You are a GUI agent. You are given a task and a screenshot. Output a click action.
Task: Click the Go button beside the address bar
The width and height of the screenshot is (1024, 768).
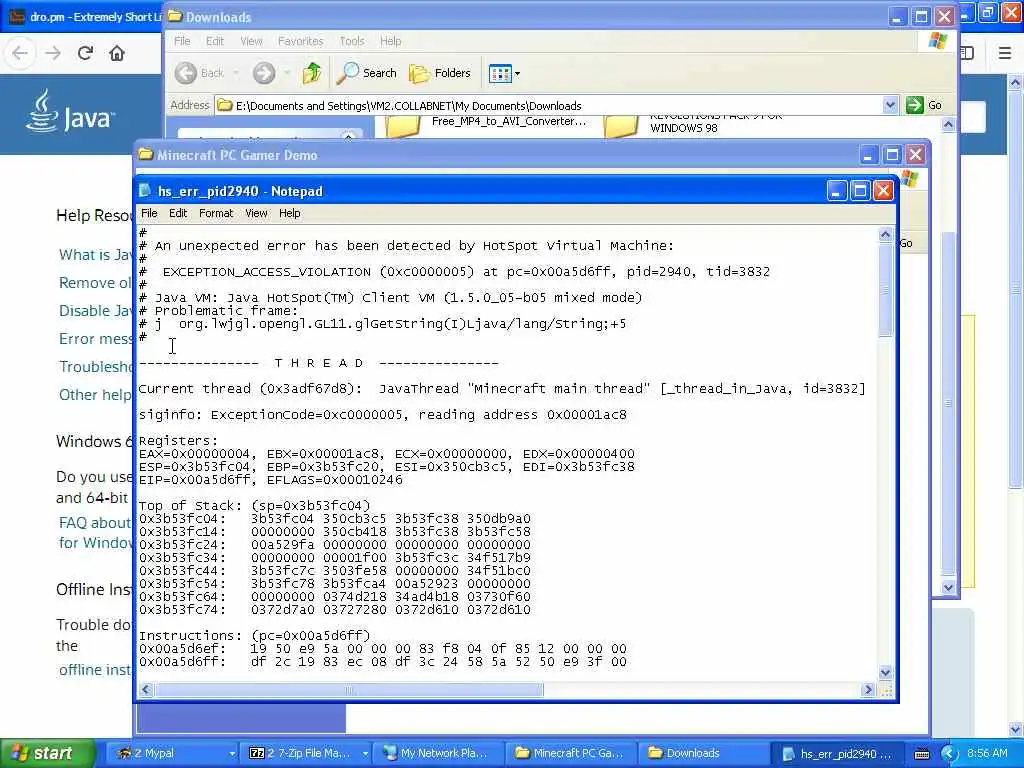923,105
